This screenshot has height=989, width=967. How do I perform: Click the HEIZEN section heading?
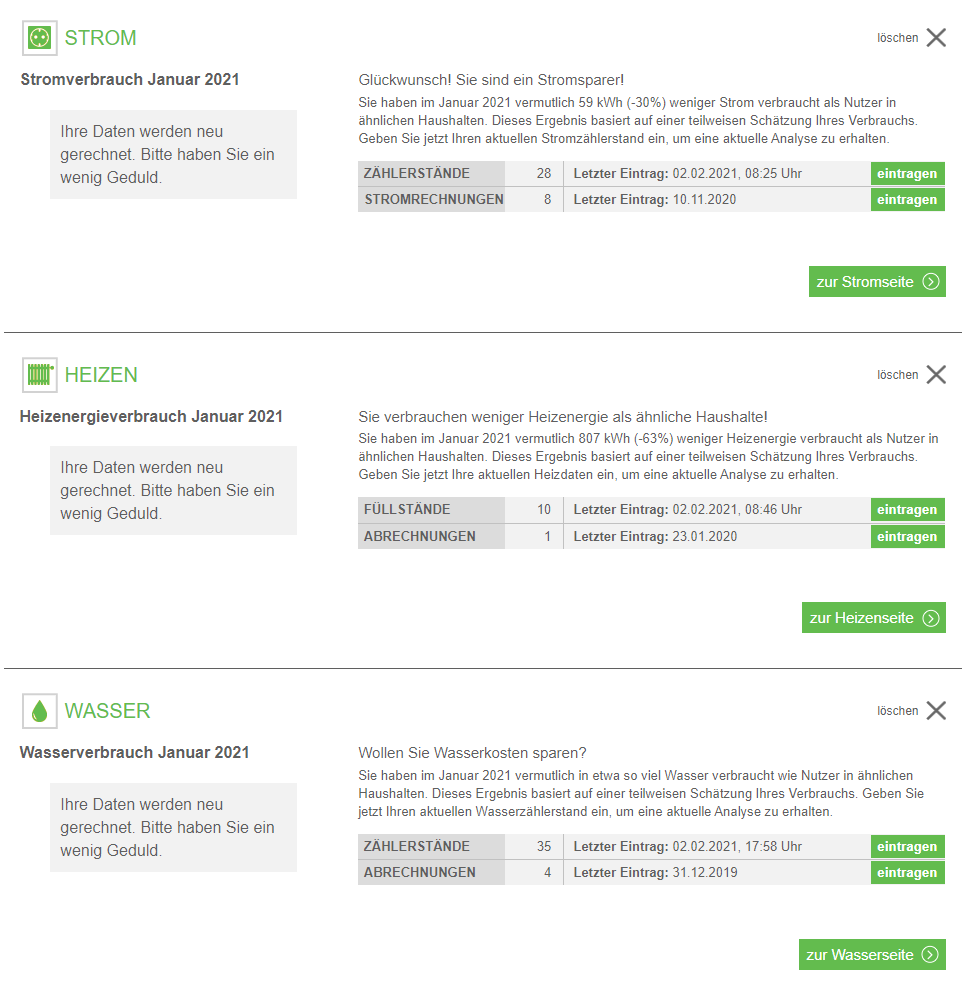[101, 375]
